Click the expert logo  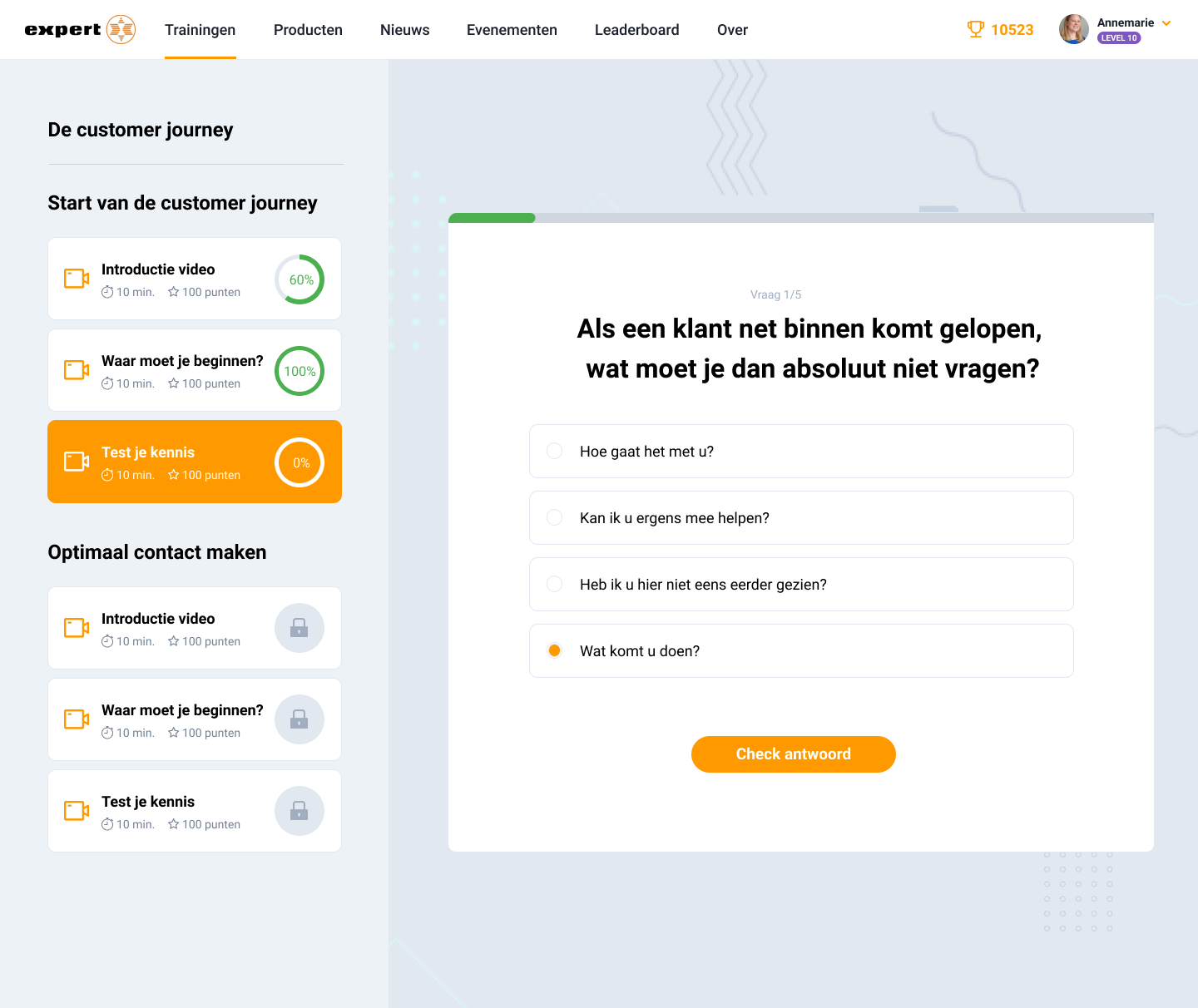click(x=80, y=30)
